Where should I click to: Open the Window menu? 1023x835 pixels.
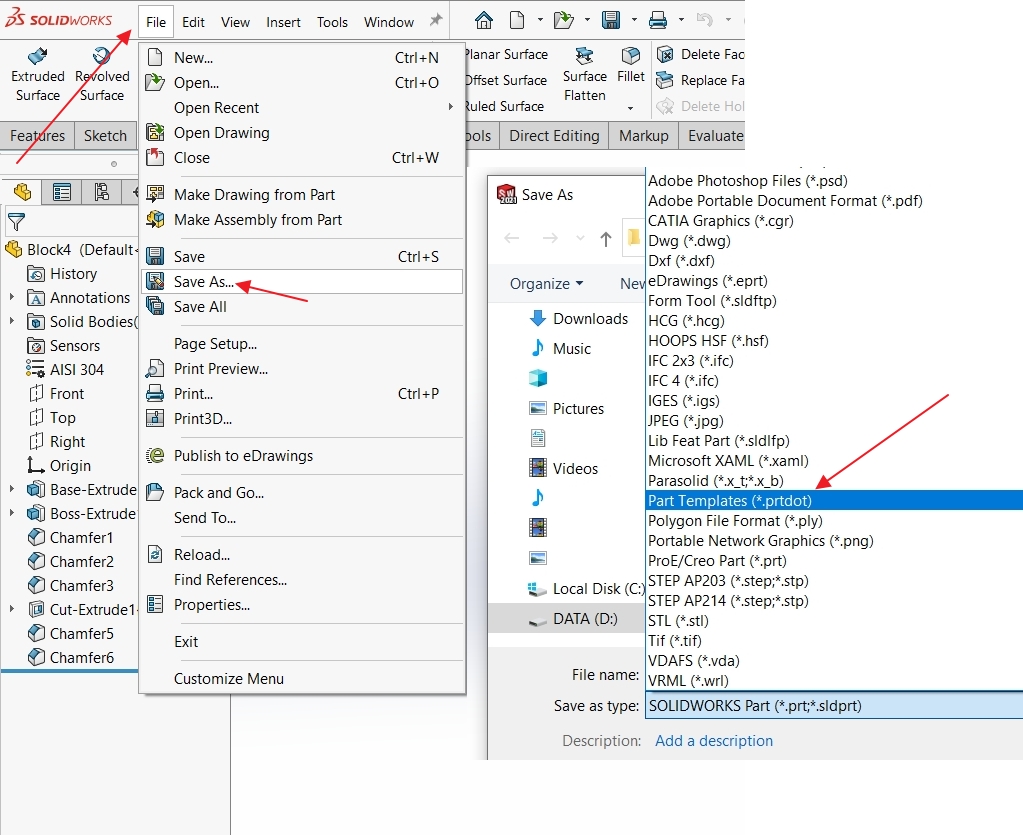tap(389, 22)
